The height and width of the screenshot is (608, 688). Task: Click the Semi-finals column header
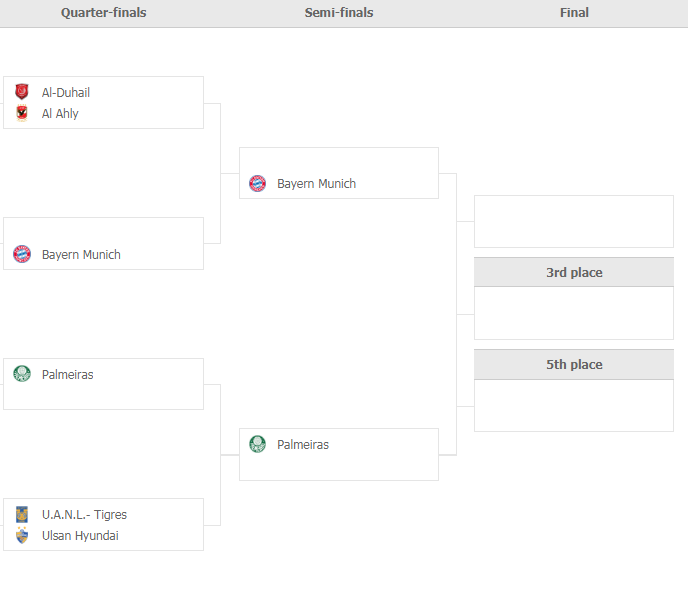click(x=338, y=13)
